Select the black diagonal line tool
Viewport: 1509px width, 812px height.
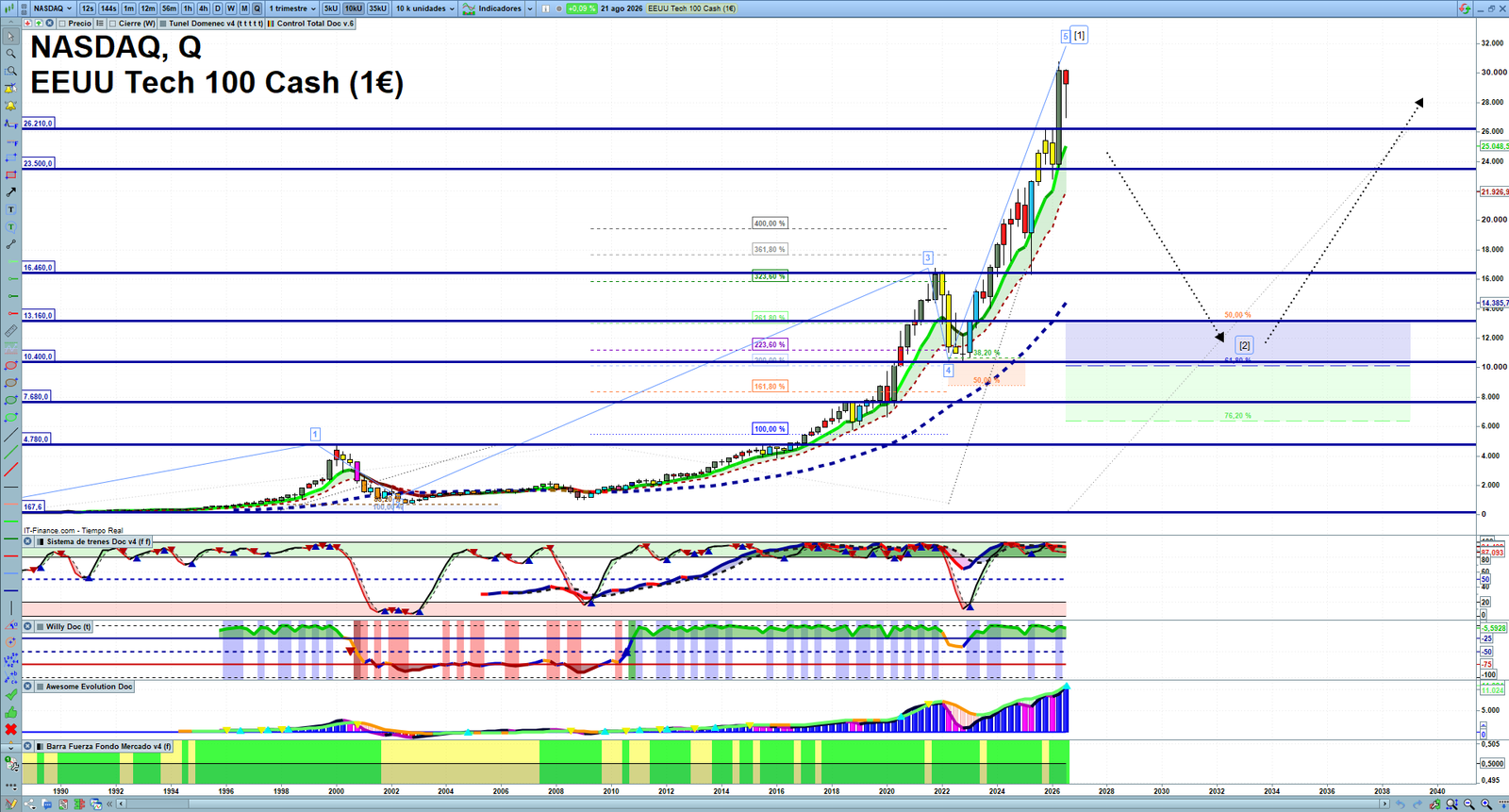pos(10,435)
